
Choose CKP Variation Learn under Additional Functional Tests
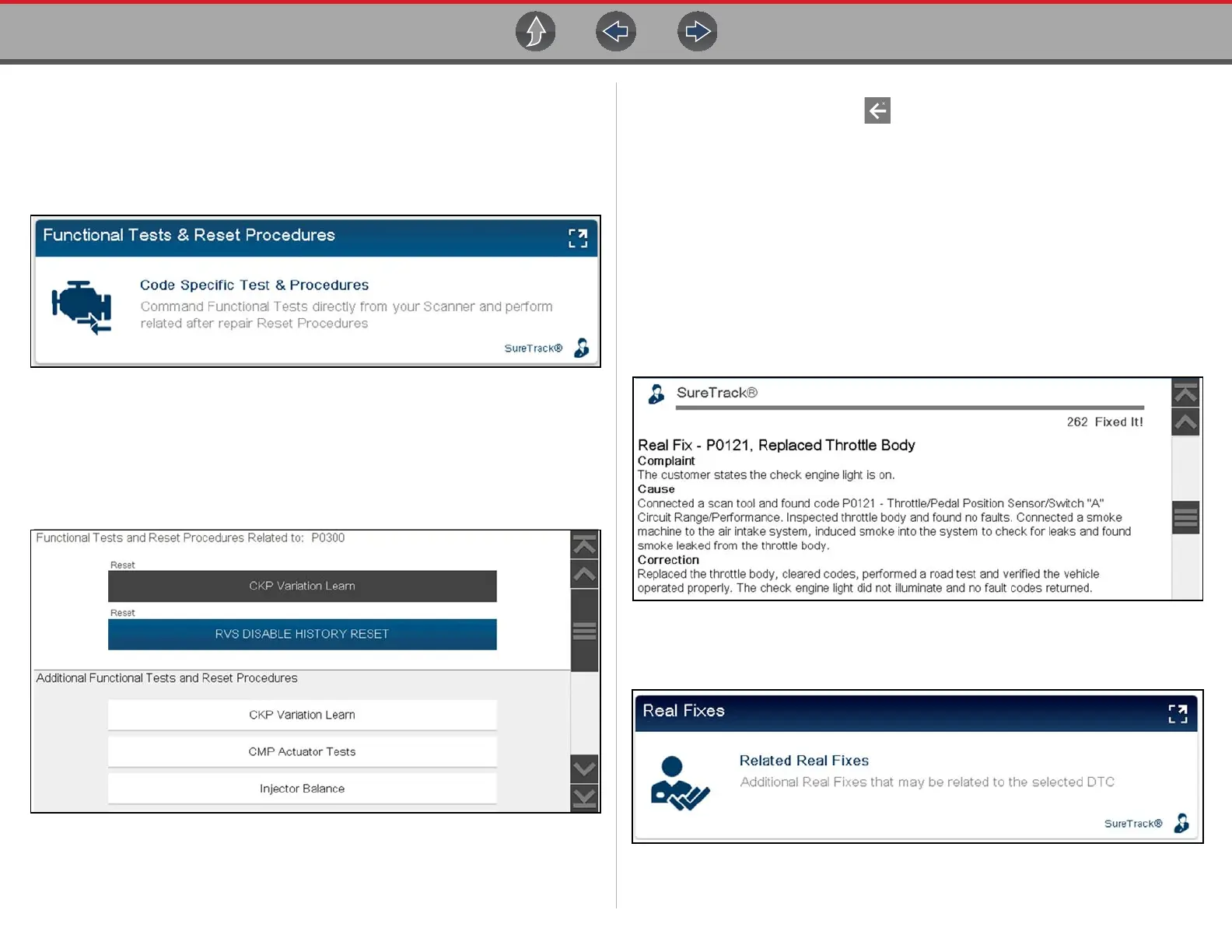click(x=302, y=715)
